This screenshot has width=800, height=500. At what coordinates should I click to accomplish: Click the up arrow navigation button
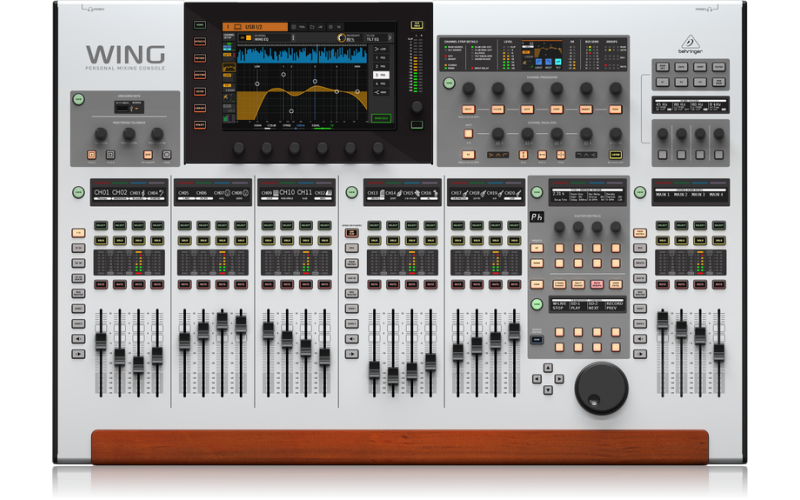[548, 368]
